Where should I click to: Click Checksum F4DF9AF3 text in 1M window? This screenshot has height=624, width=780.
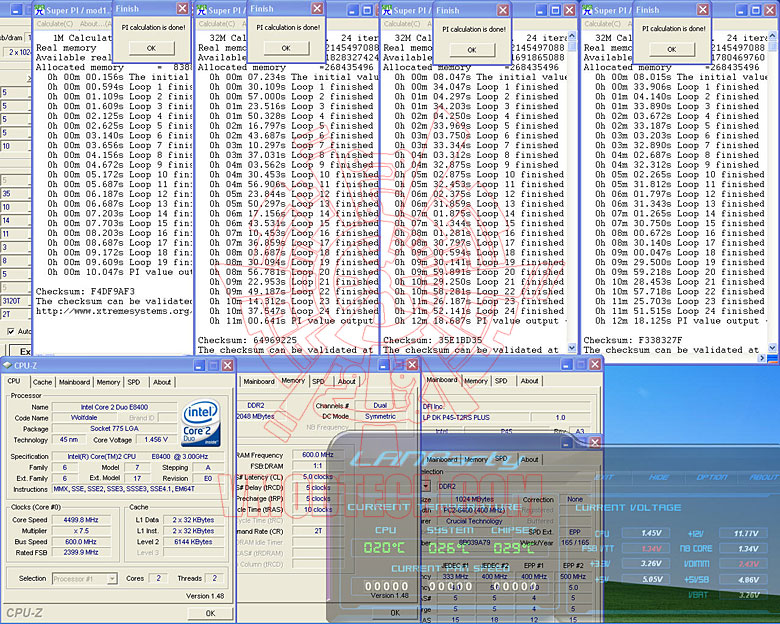pos(85,292)
